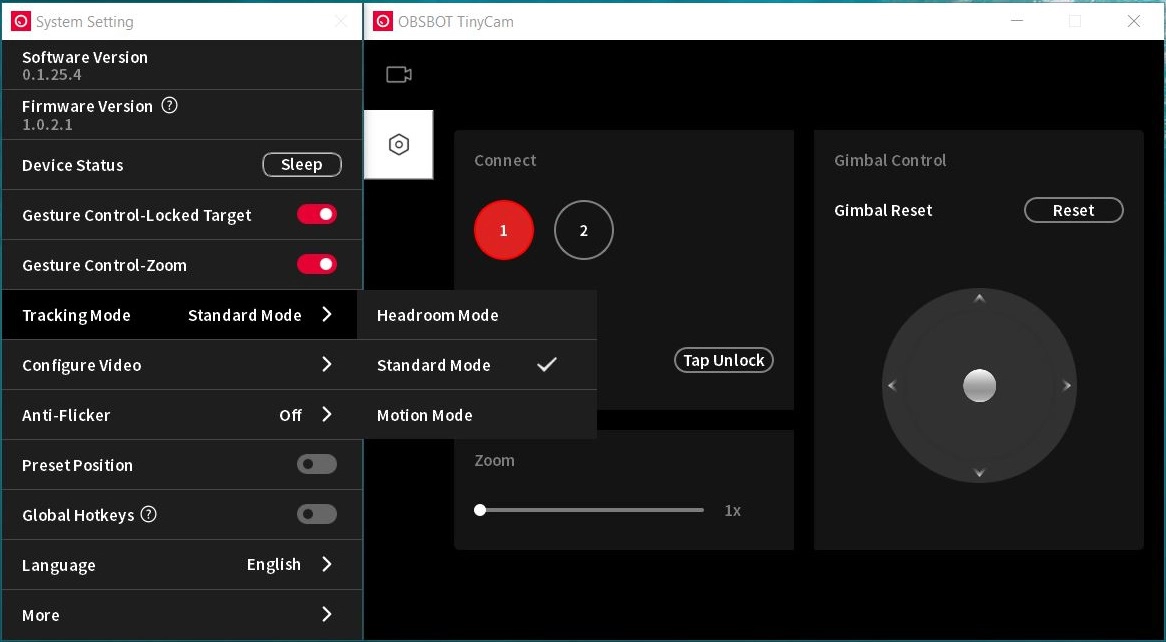Click the gimbal Reset button

point(1073,210)
